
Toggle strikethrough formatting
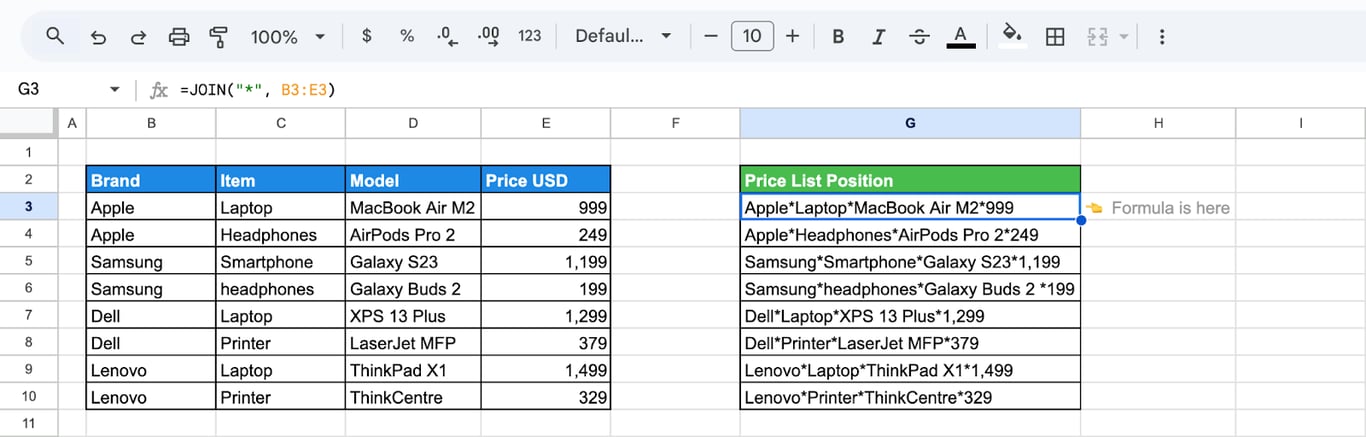pos(920,36)
